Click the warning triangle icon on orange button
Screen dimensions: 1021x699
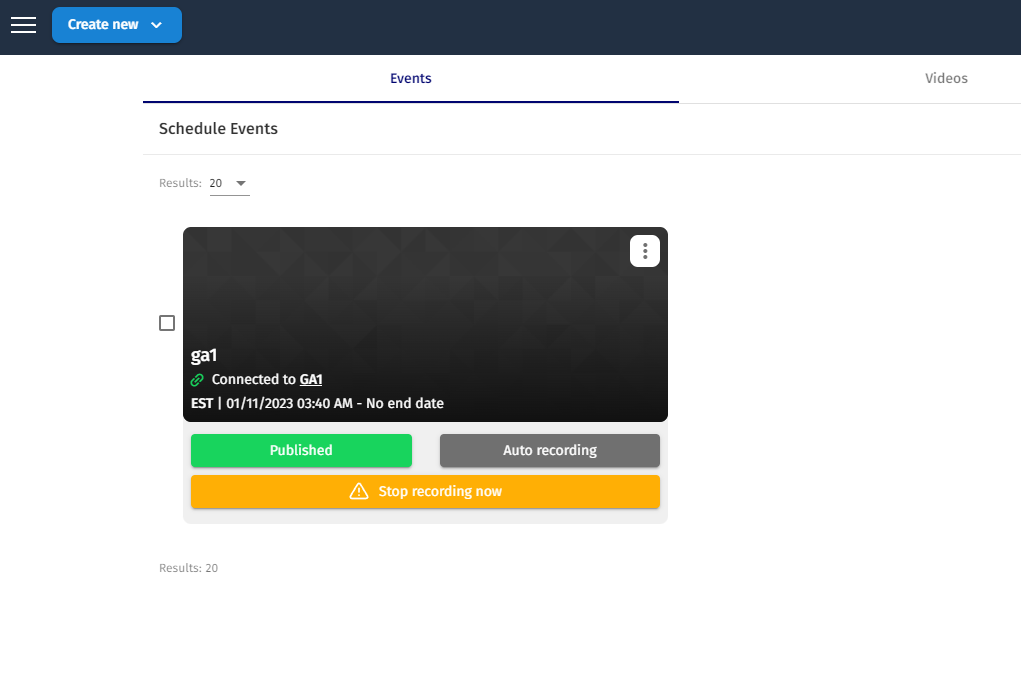359,491
